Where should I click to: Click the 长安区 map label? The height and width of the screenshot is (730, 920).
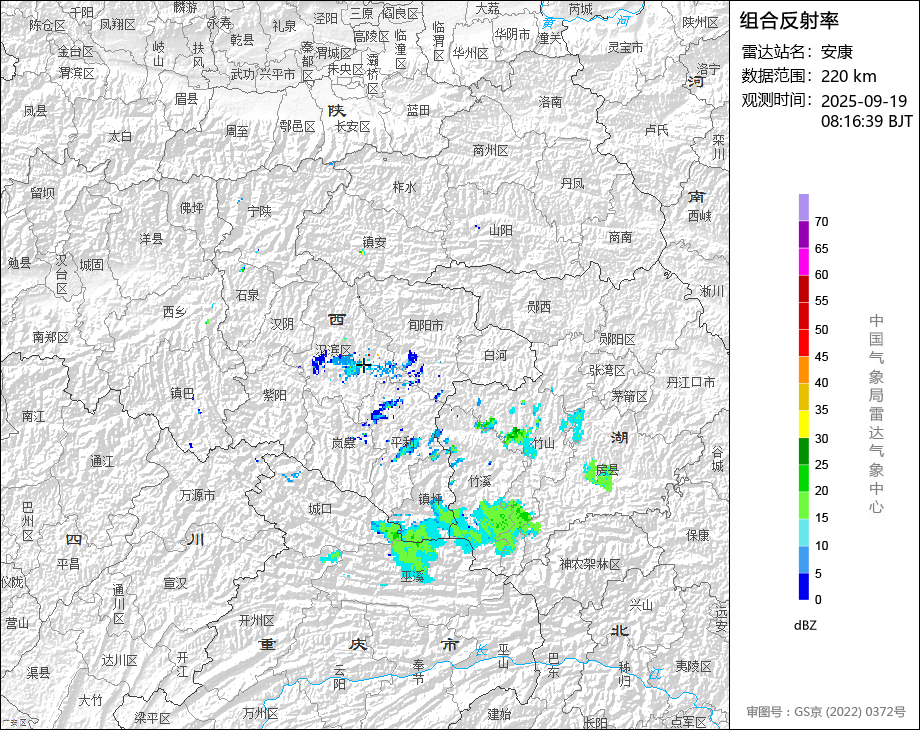point(353,126)
